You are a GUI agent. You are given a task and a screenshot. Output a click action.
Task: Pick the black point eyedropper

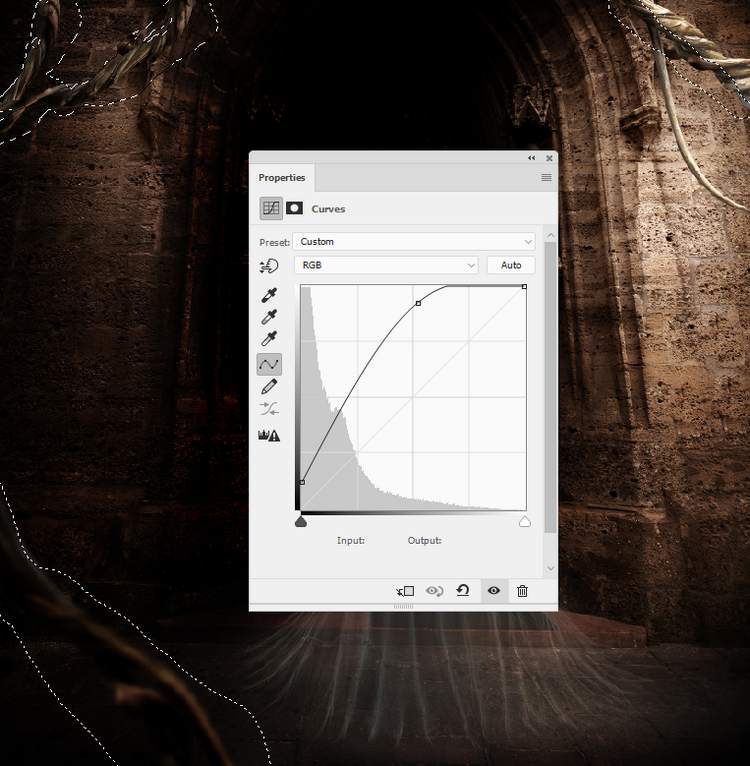point(269,295)
